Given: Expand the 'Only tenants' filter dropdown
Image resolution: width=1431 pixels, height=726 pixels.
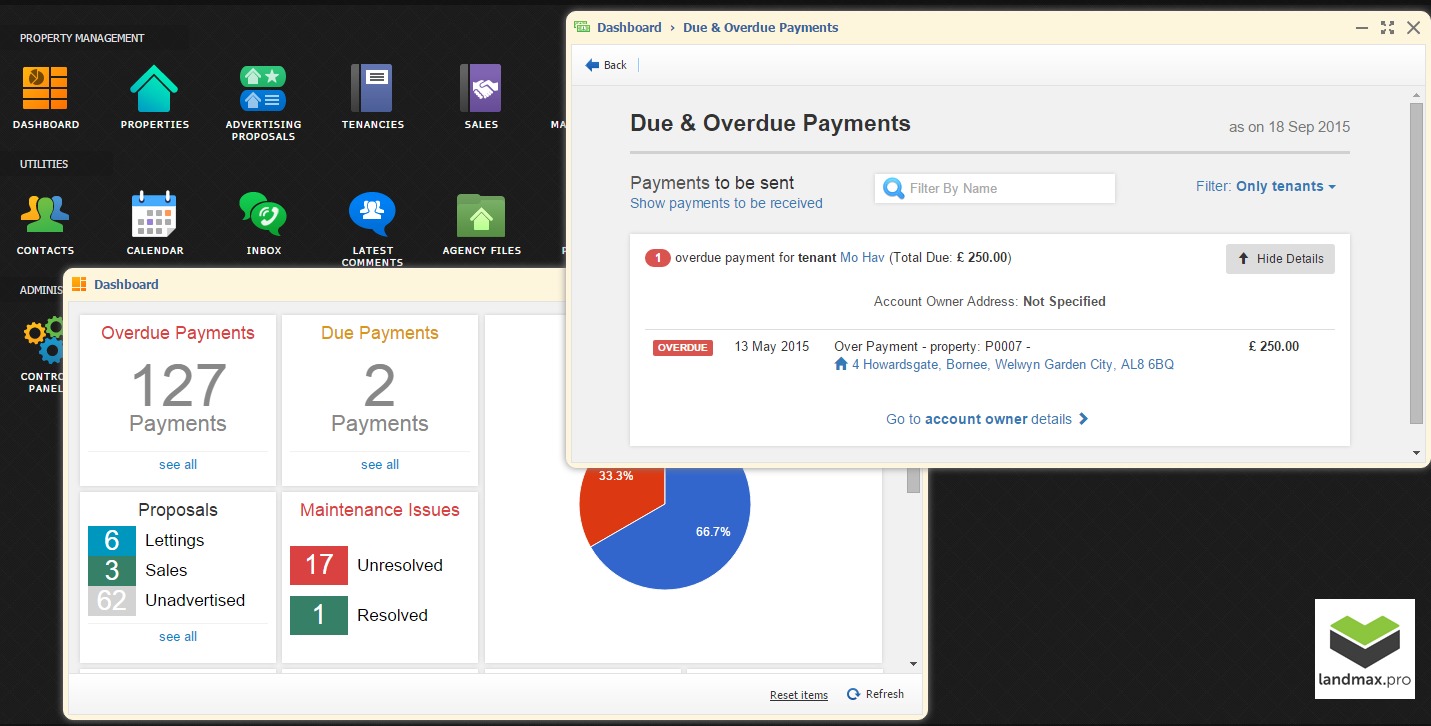Looking at the screenshot, I should click(1285, 187).
